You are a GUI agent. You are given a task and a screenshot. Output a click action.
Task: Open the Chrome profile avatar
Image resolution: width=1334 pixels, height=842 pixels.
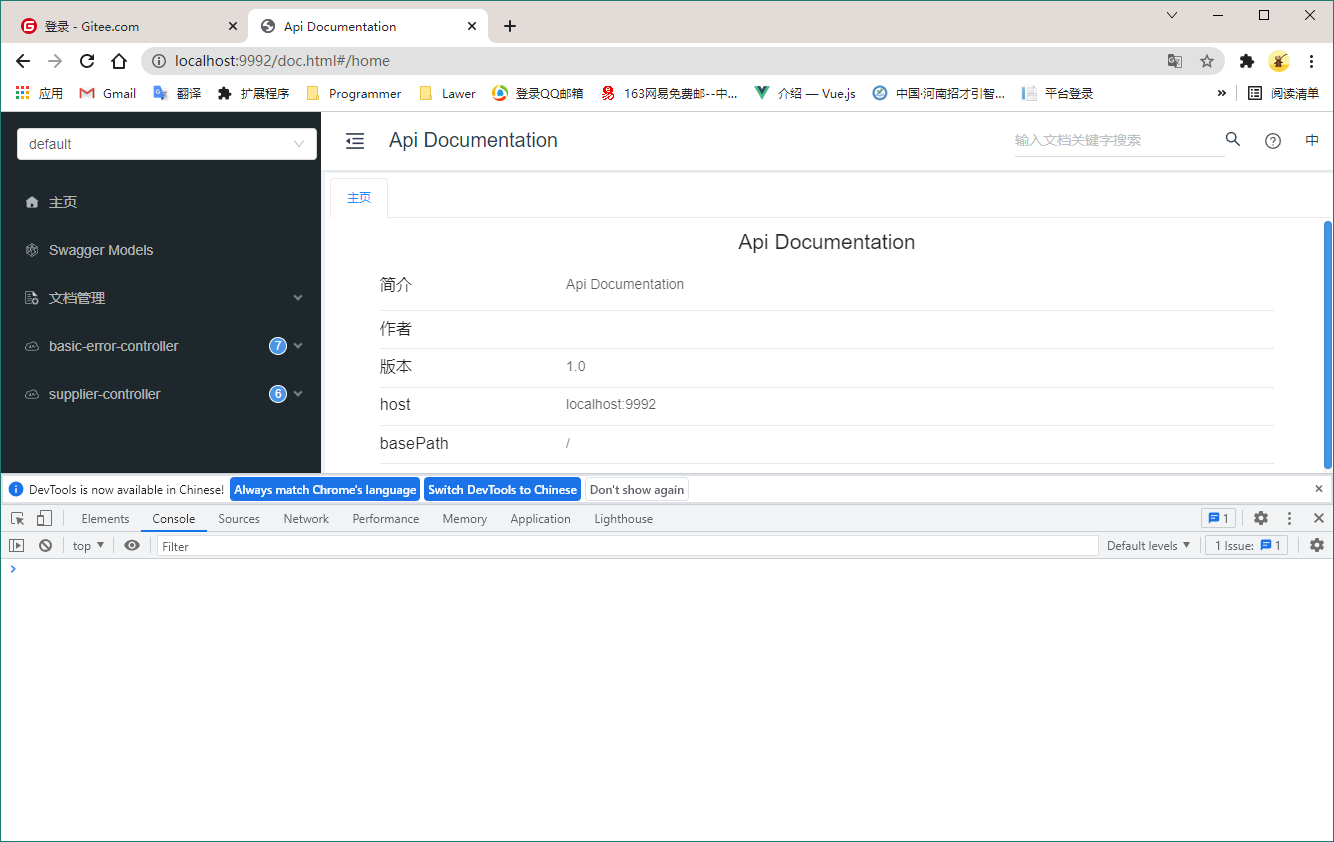[1279, 61]
